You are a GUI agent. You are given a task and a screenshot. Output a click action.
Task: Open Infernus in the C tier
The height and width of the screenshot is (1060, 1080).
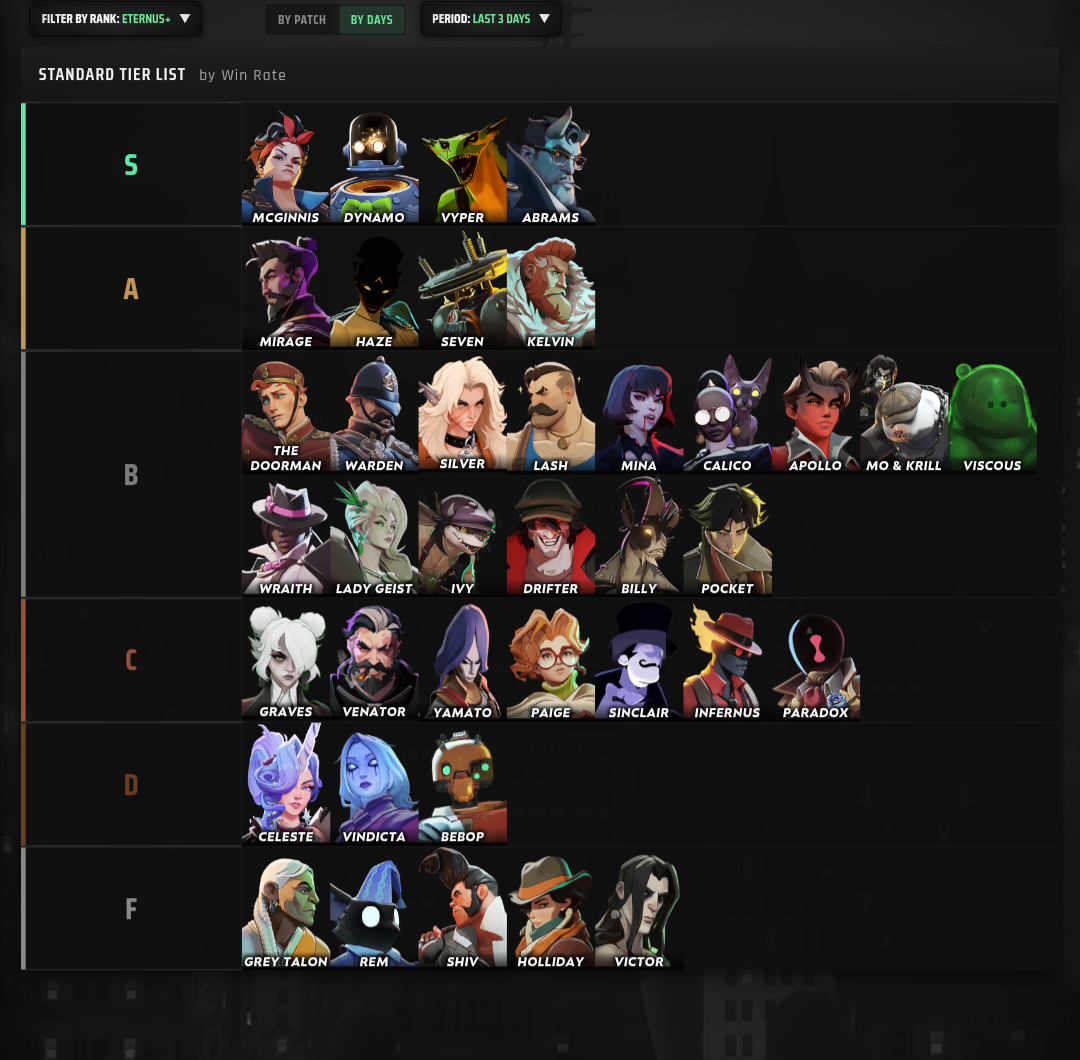pos(727,661)
